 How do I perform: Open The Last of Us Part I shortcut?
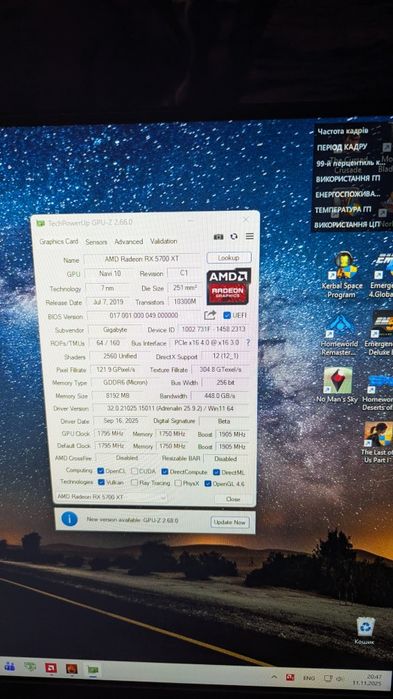[x=378, y=443]
